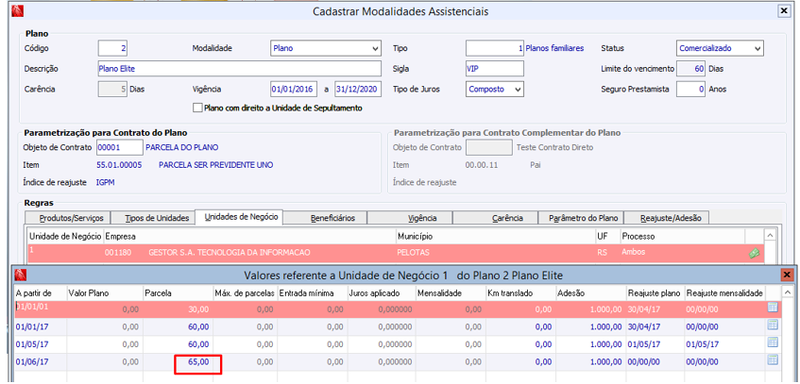Click the Entrada mínima column header
The width and height of the screenshot is (800, 384).
click(x=312, y=293)
